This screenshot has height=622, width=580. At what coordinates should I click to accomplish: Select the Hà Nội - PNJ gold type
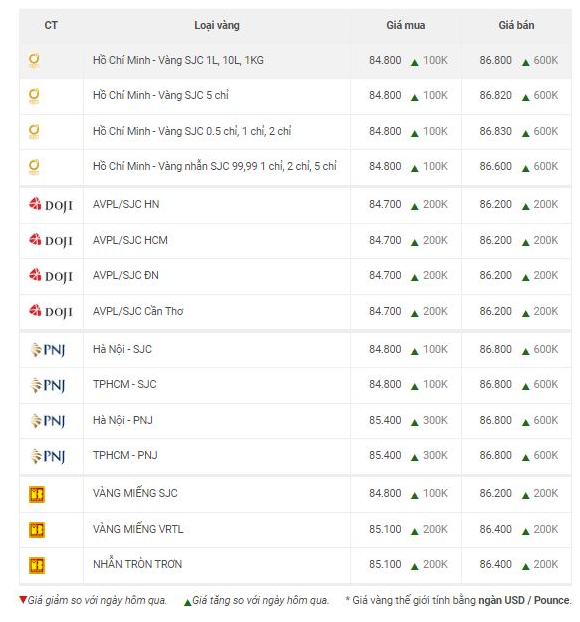tap(123, 420)
